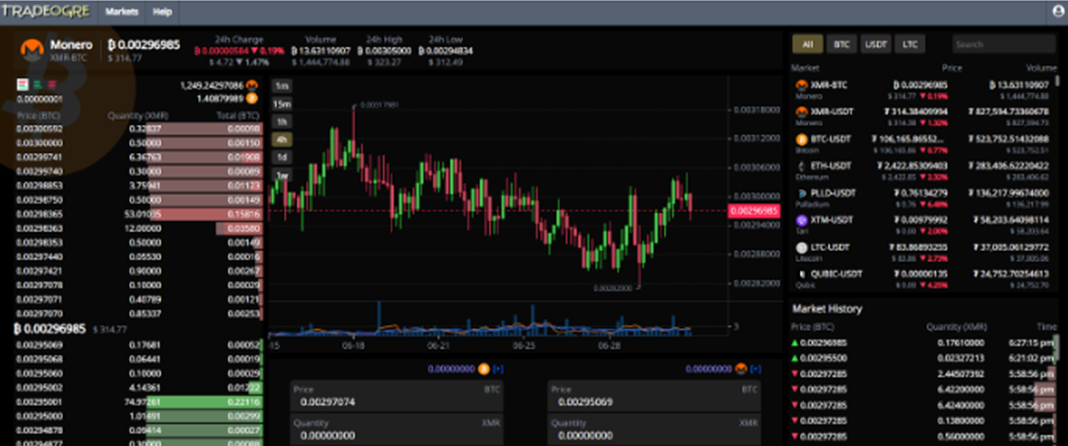
Task: Select the USDT market filter tab
Action: point(876,44)
